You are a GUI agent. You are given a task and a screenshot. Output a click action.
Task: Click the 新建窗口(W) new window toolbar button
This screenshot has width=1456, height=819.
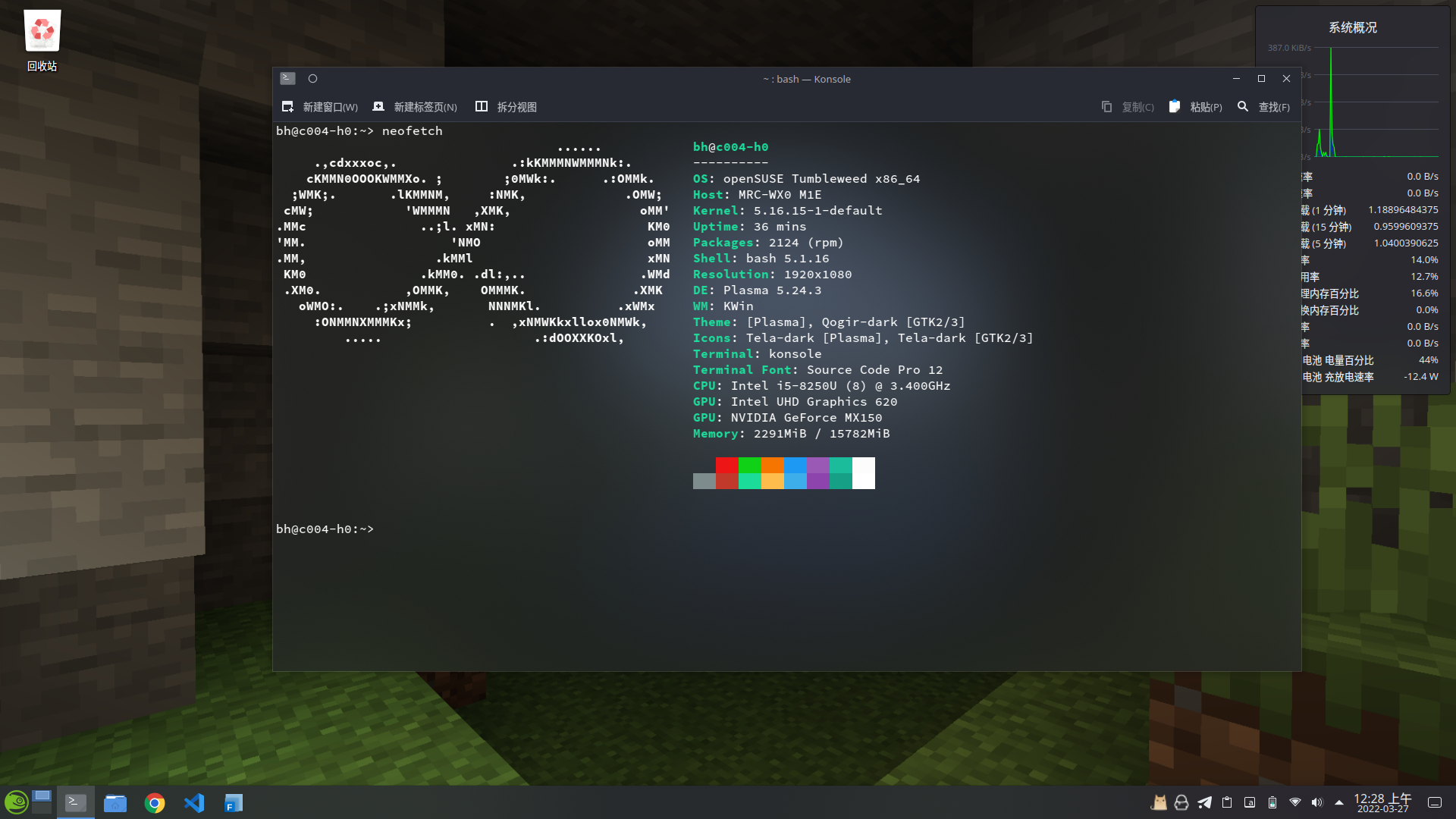319,107
